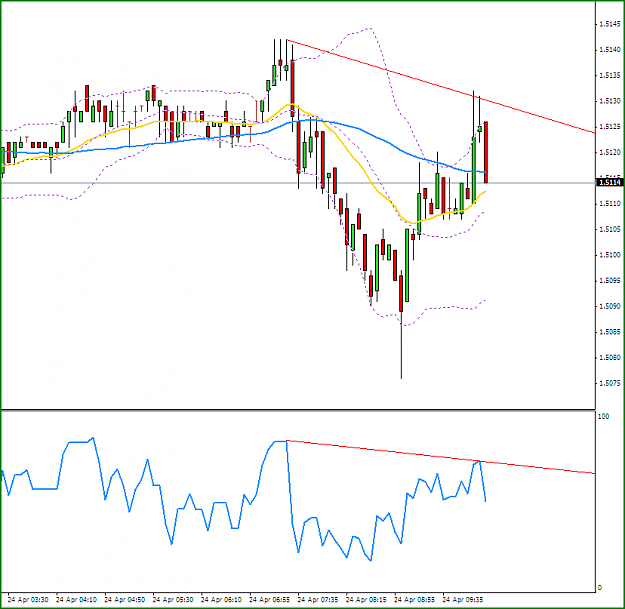Viewport: 625px width, 609px height.
Task: Click the '24 Apr 08:55' time label
Action: tap(415, 600)
